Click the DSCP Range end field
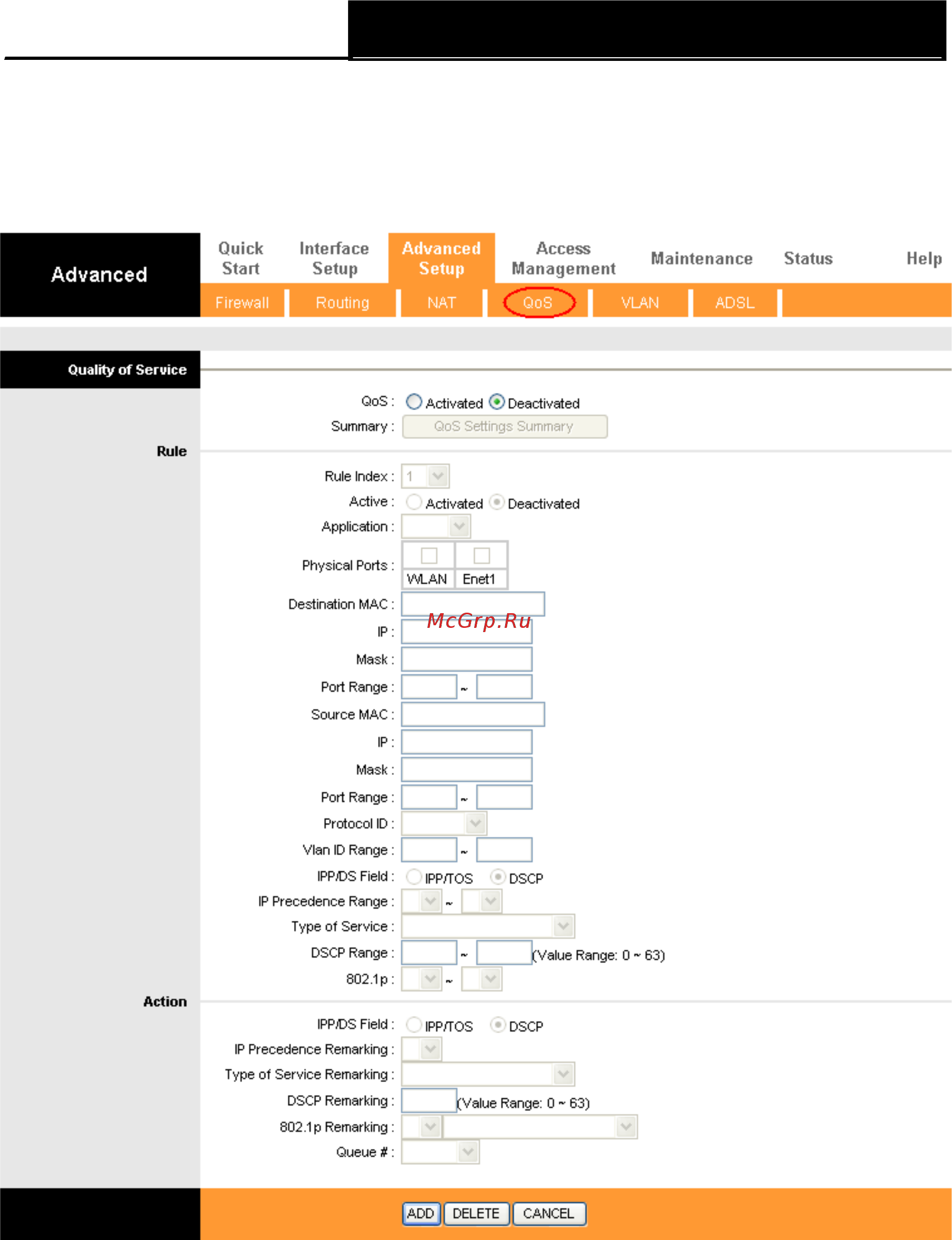 pyautogui.click(x=504, y=952)
